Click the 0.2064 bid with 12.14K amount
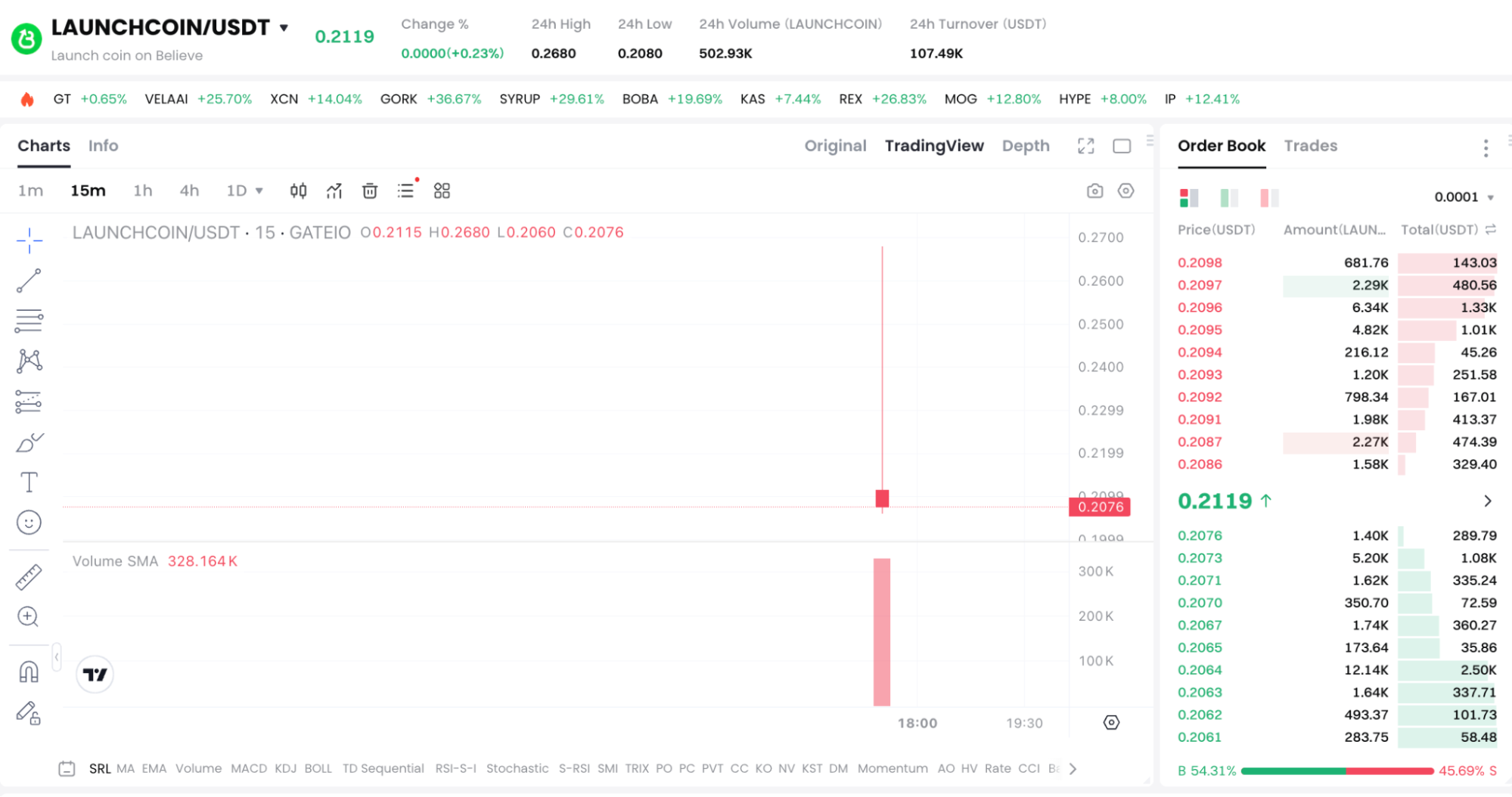 pyautogui.click(x=1337, y=671)
